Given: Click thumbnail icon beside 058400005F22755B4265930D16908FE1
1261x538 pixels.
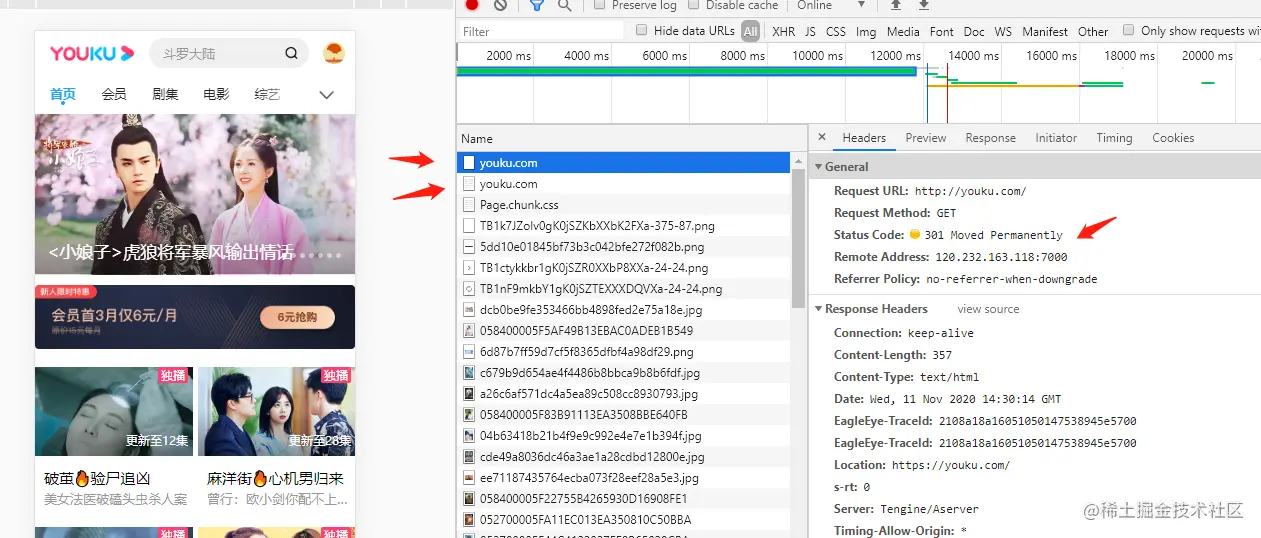Looking at the screenshot, I should (468, 499).
